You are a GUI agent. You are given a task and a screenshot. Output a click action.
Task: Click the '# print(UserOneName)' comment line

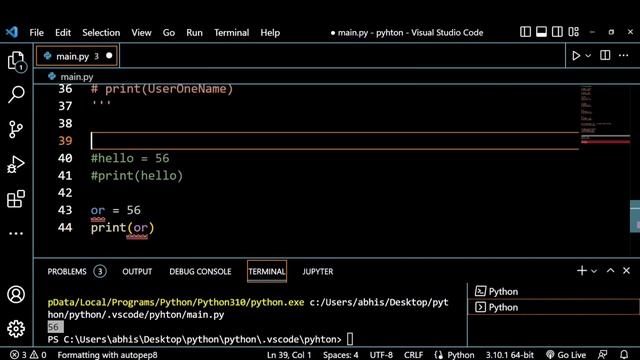(162, 89)
